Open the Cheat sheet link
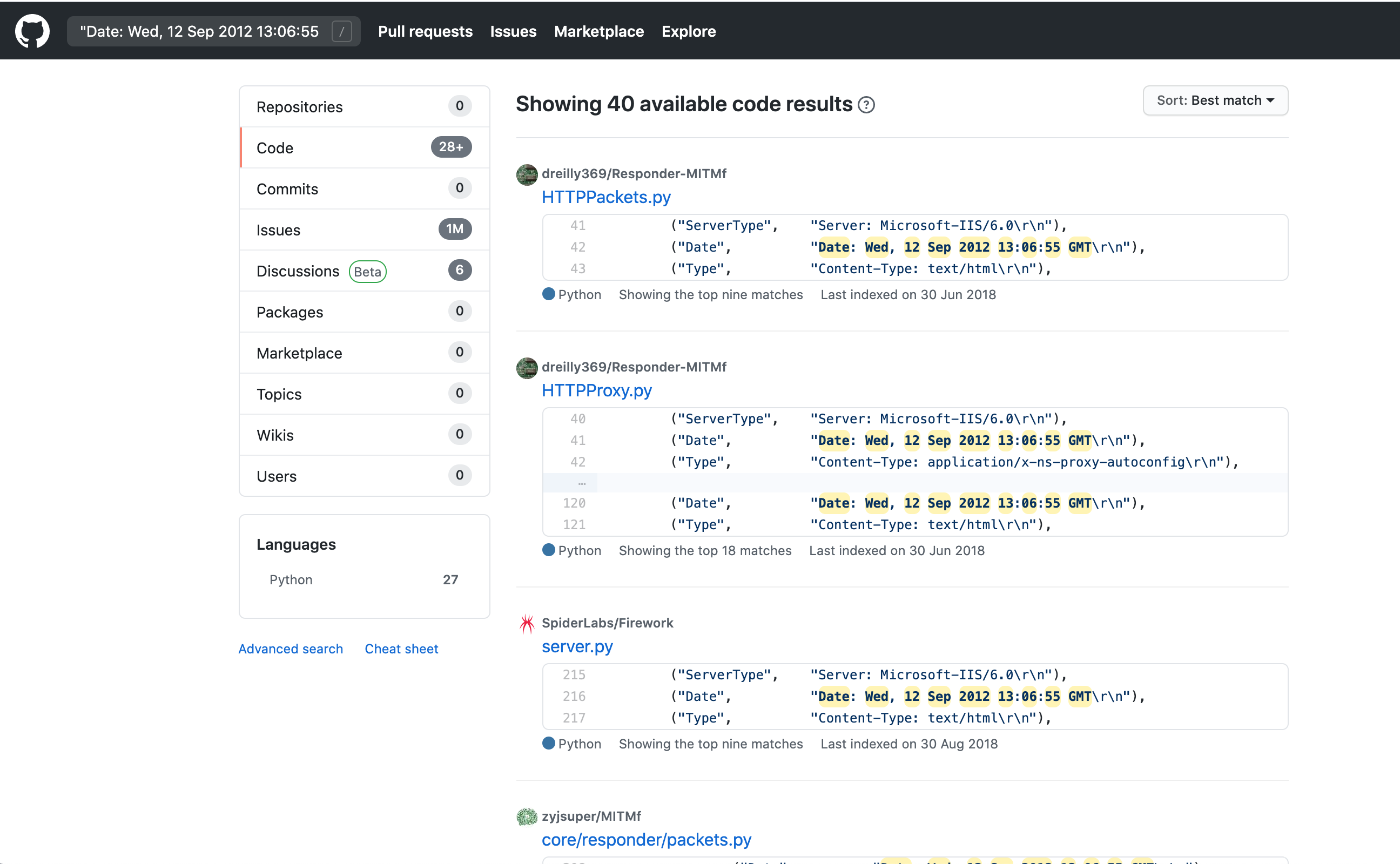1400x864 pixels. click(401, 649)
